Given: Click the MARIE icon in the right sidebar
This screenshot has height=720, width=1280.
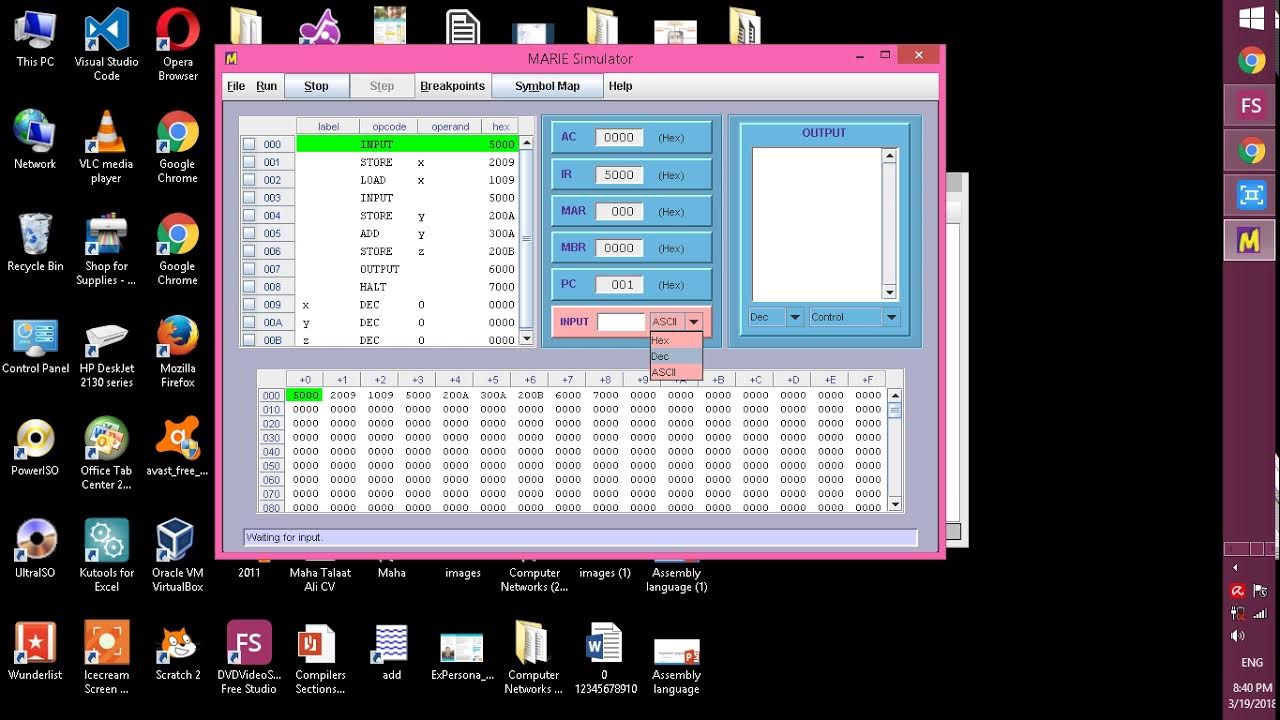Looking at the screenshot, I should click(x=1250, y=240).
